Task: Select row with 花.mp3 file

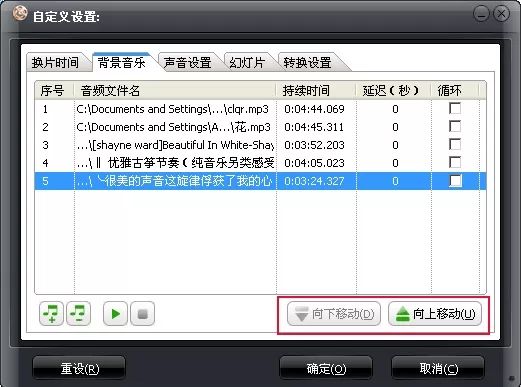Action: (260, 127)
